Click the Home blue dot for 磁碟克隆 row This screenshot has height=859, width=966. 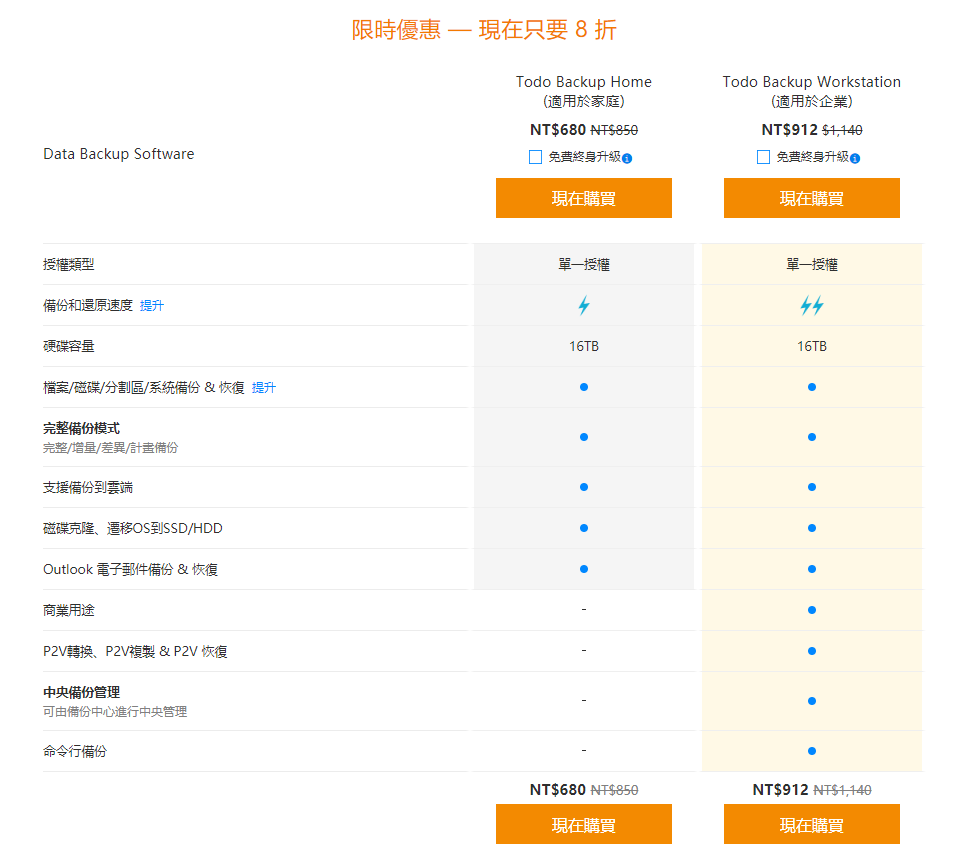(584, 528)
